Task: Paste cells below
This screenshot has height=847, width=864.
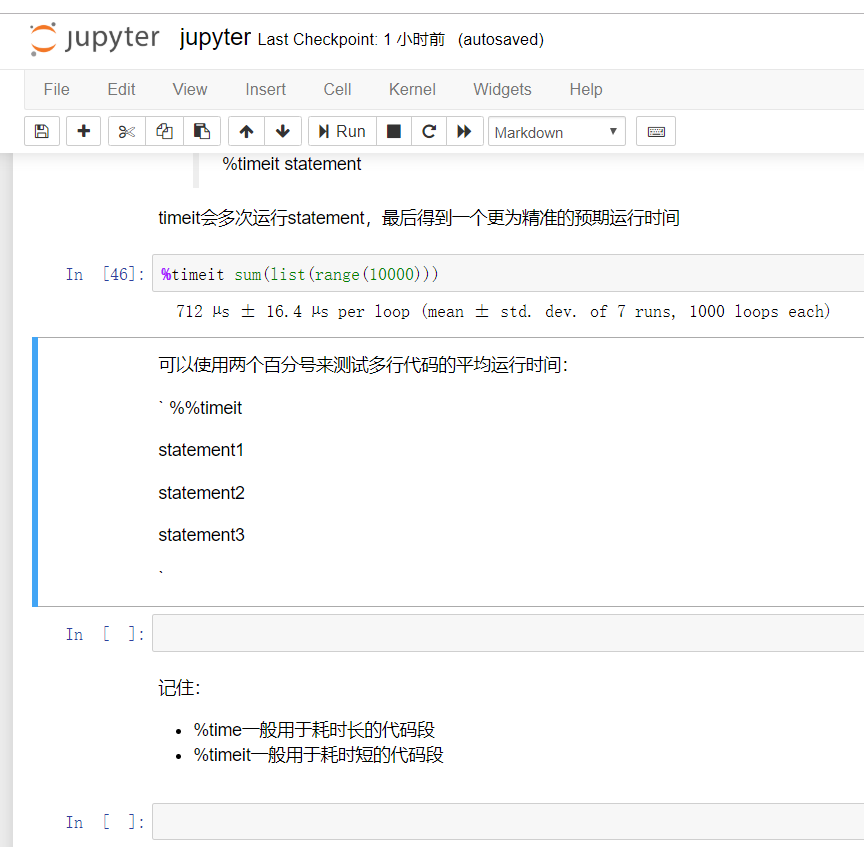Action: point(202,131)
